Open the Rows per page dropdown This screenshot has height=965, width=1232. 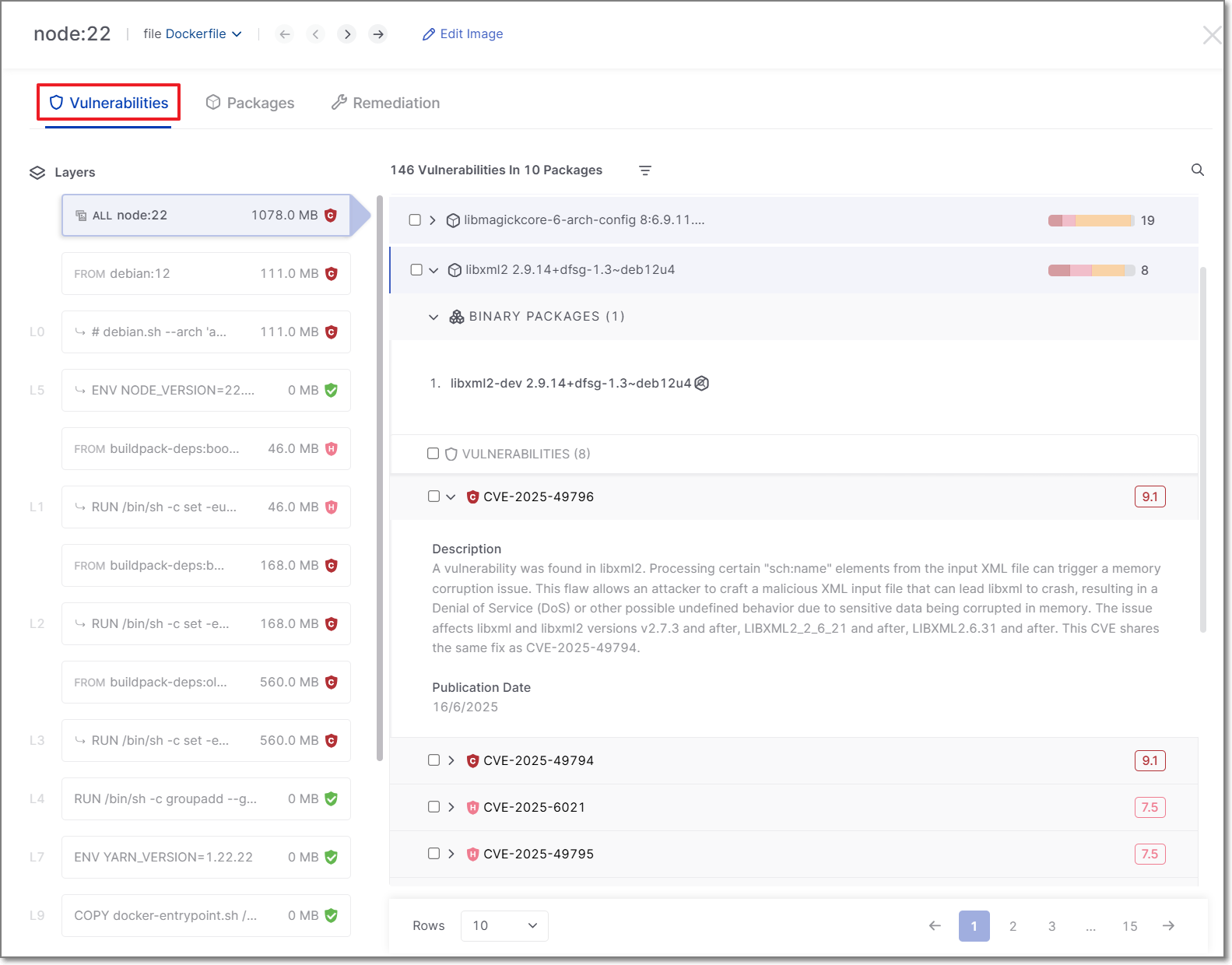tap(504, 925)
